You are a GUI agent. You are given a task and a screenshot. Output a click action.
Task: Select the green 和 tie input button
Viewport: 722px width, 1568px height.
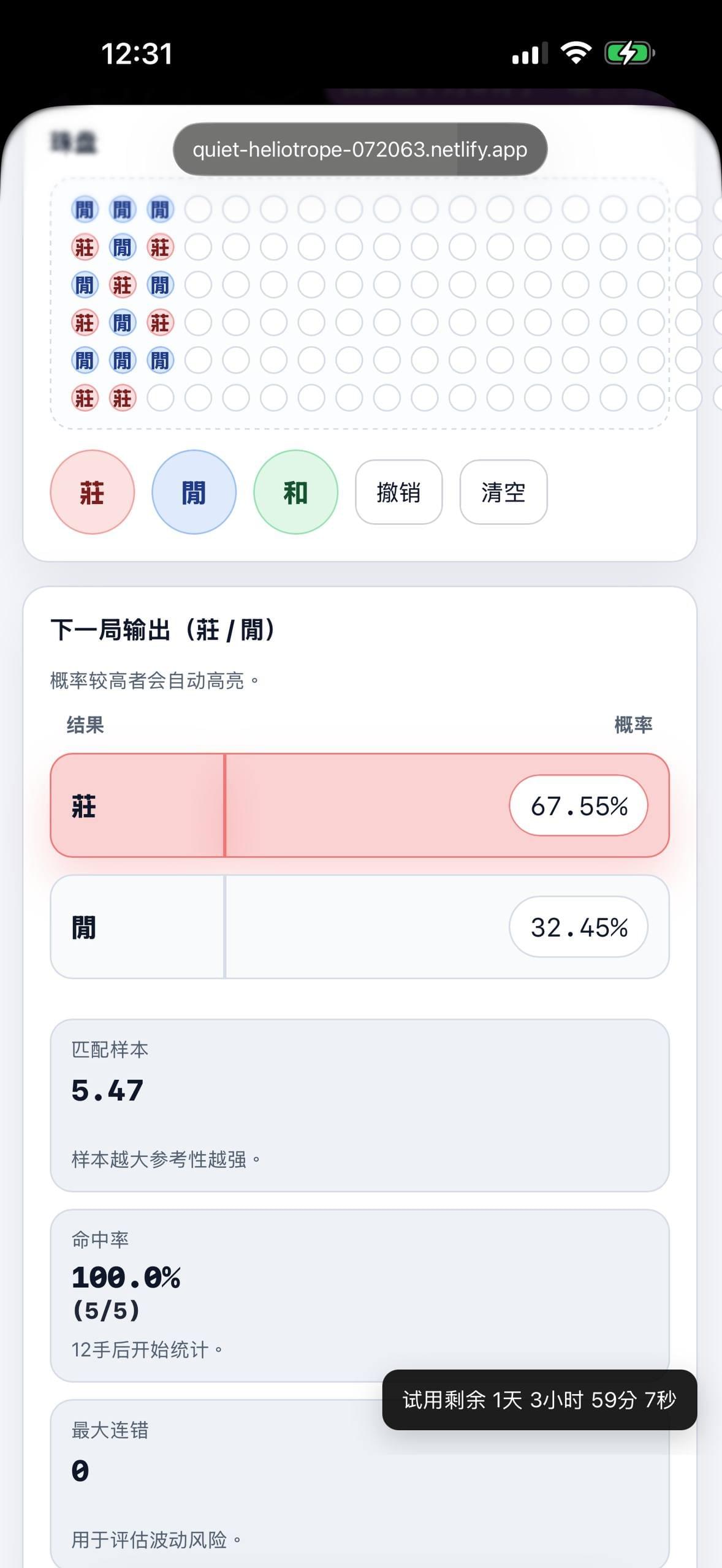[x=295, y=492]
